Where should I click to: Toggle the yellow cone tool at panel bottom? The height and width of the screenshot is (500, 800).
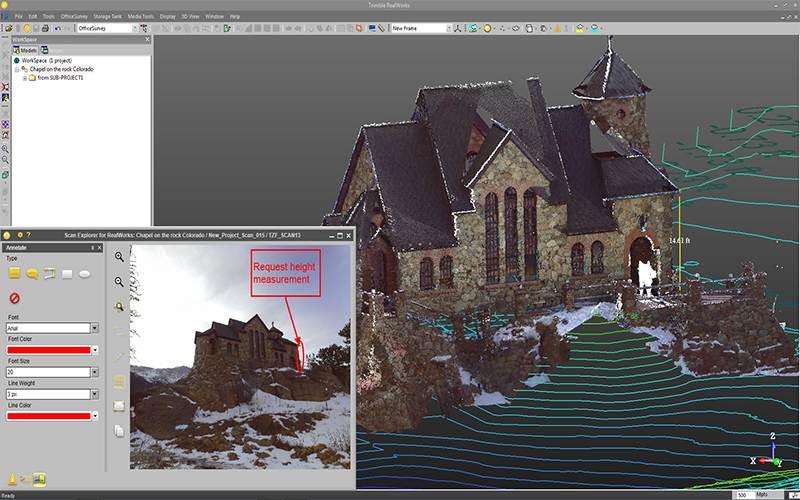tap(12, 479)
